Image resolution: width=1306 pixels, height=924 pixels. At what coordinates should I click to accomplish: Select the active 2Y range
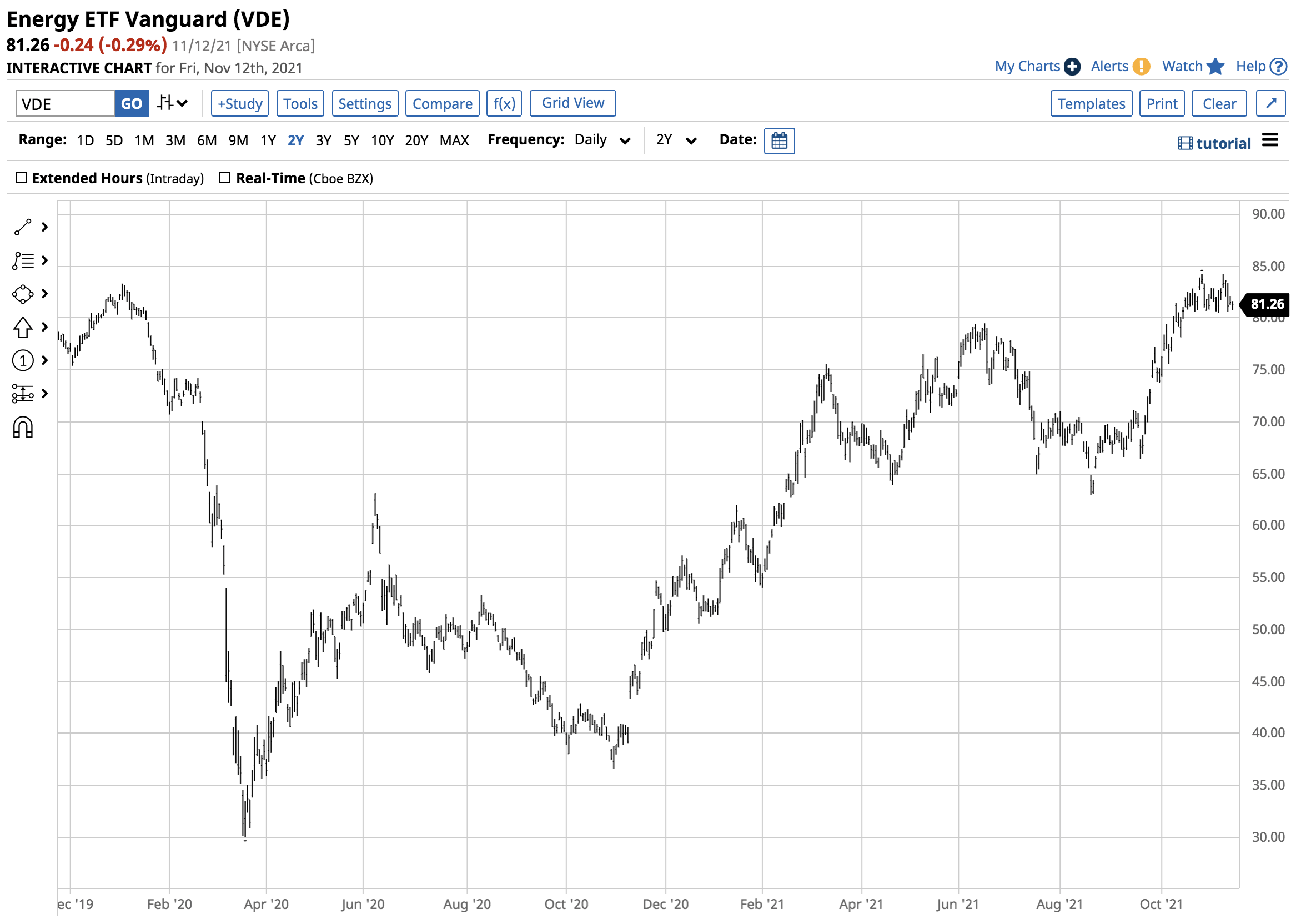[296, 140]
